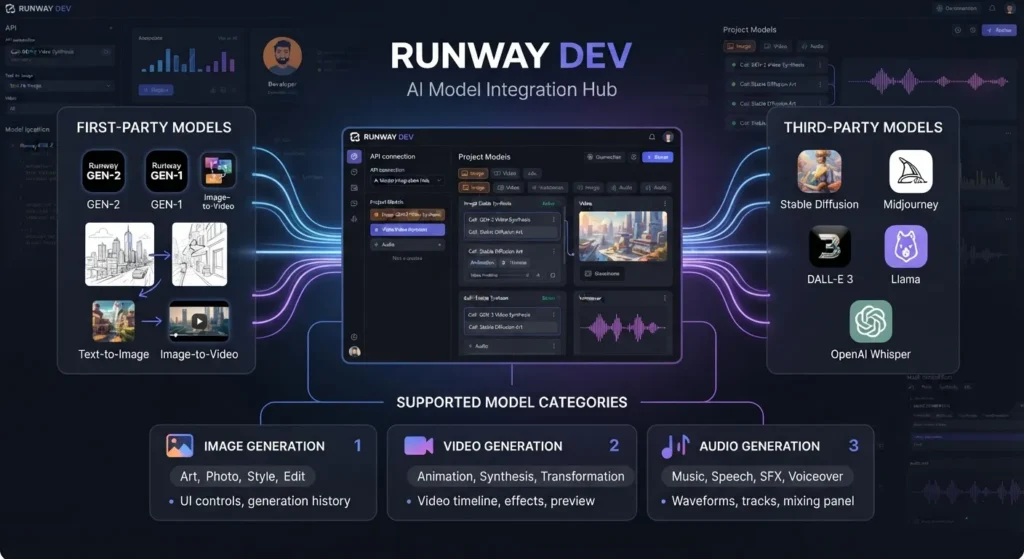Click the Image Generation picture icon
This screenshot has height=559, width=1024.
[180, 445]
